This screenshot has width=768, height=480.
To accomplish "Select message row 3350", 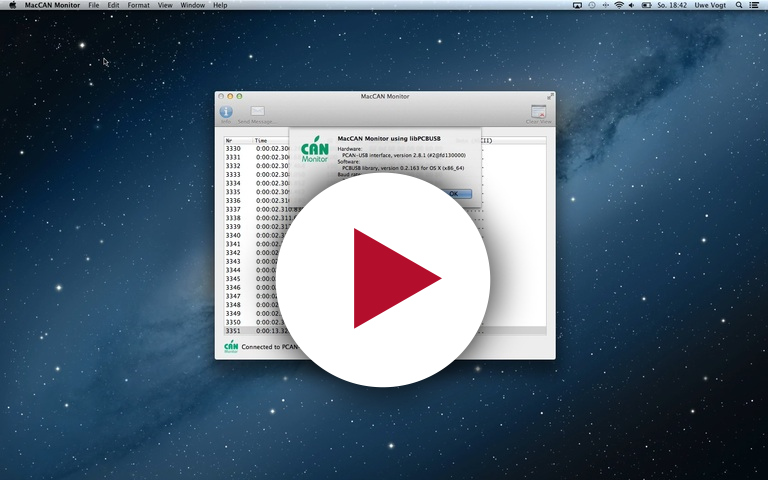I will tap(385, 322).
